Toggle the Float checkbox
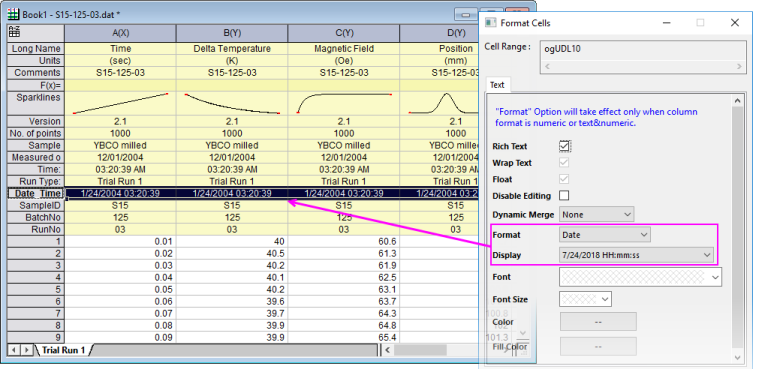The height and width of the screenshot is (369, 758). click(564, 179)
